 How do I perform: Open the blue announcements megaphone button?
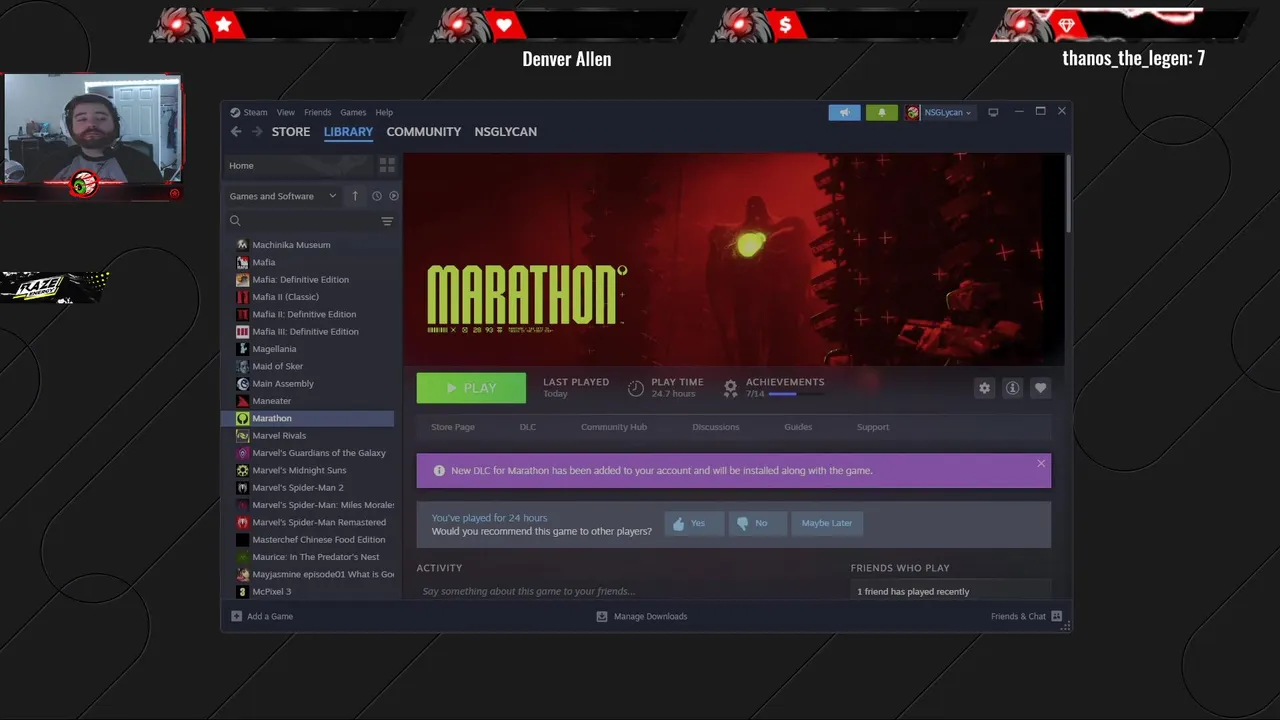(x=844, y=112)
